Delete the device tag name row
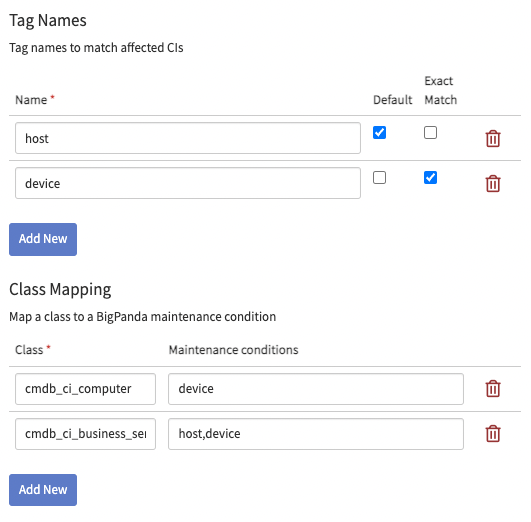The image size is (531, 522). pyautogui.click(x=493, y=183)
